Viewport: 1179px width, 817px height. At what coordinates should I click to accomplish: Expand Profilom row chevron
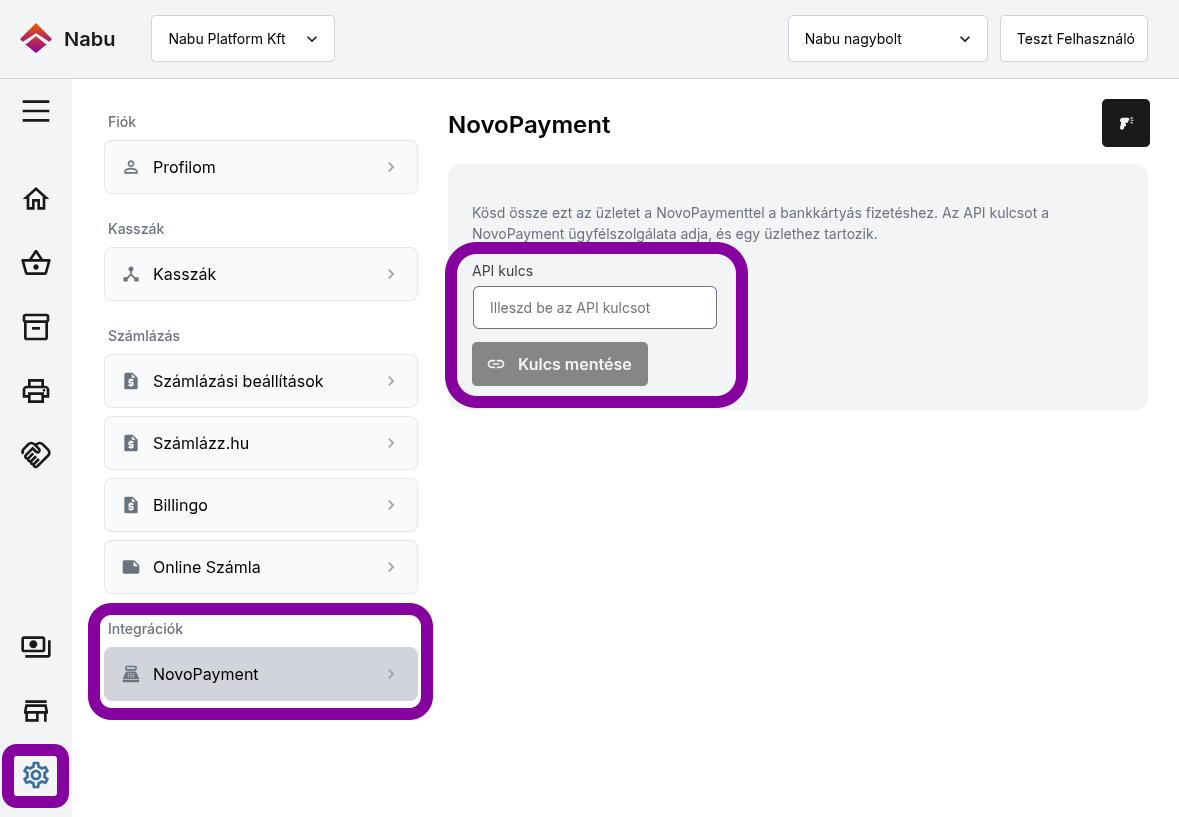click(x=391, y=167)
